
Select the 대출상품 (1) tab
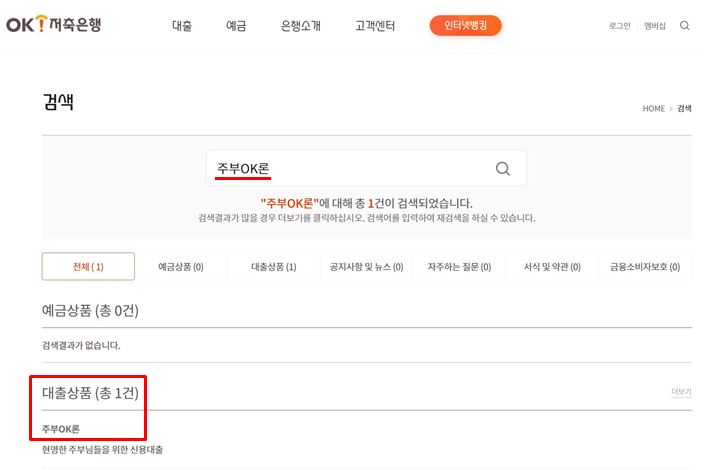[x=273, y=267]
